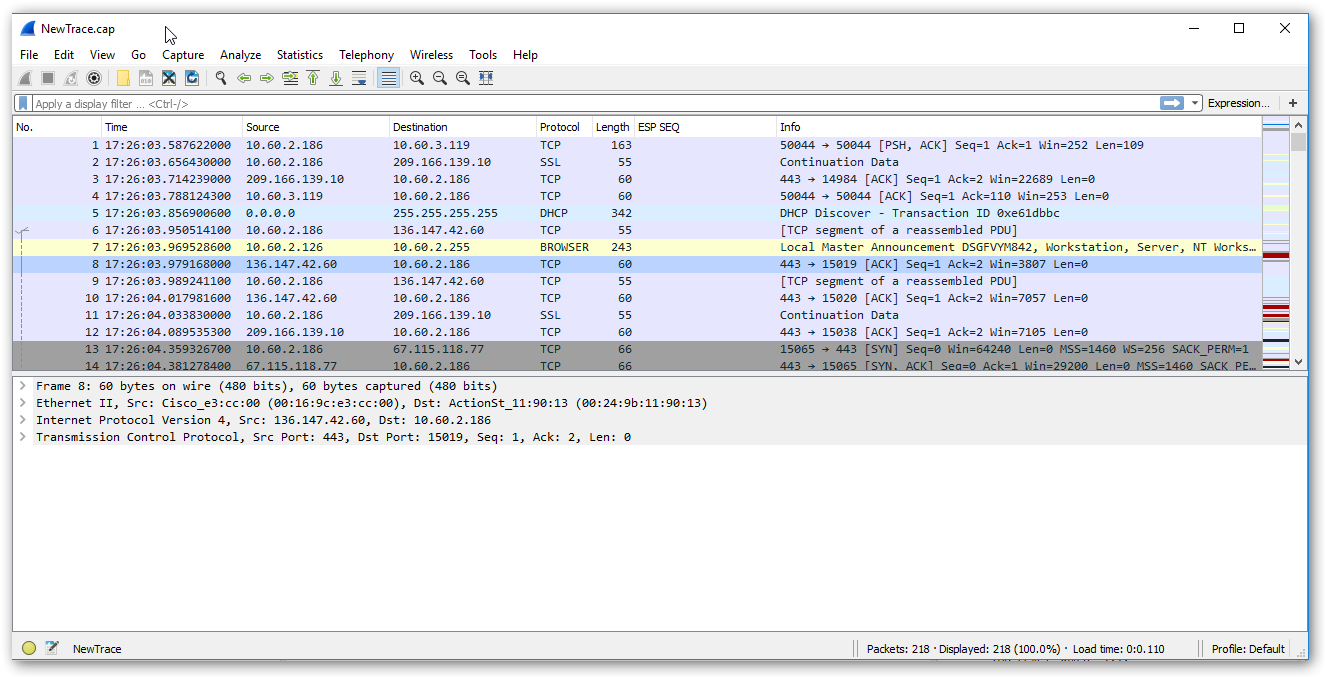Open the Analyze menu

pyautogui.click(x=240, y=55)
